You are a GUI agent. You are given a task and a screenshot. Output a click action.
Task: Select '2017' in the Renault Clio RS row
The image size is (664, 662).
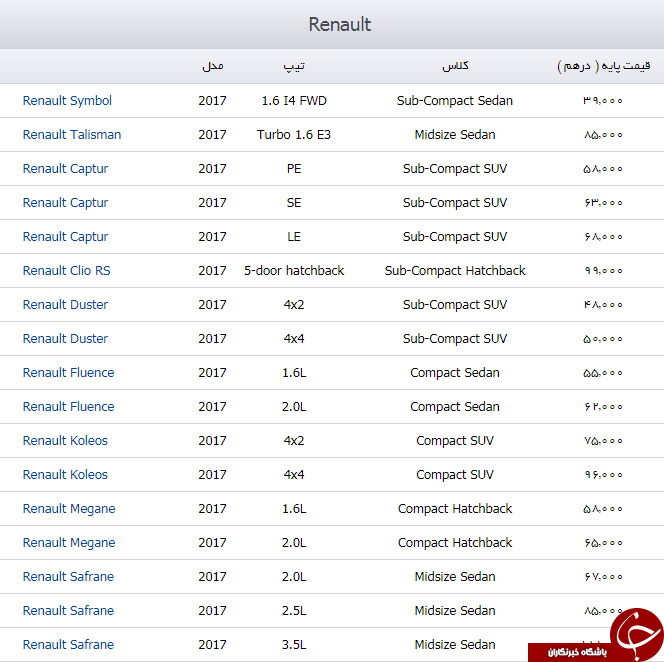click(x=212, y=271)
